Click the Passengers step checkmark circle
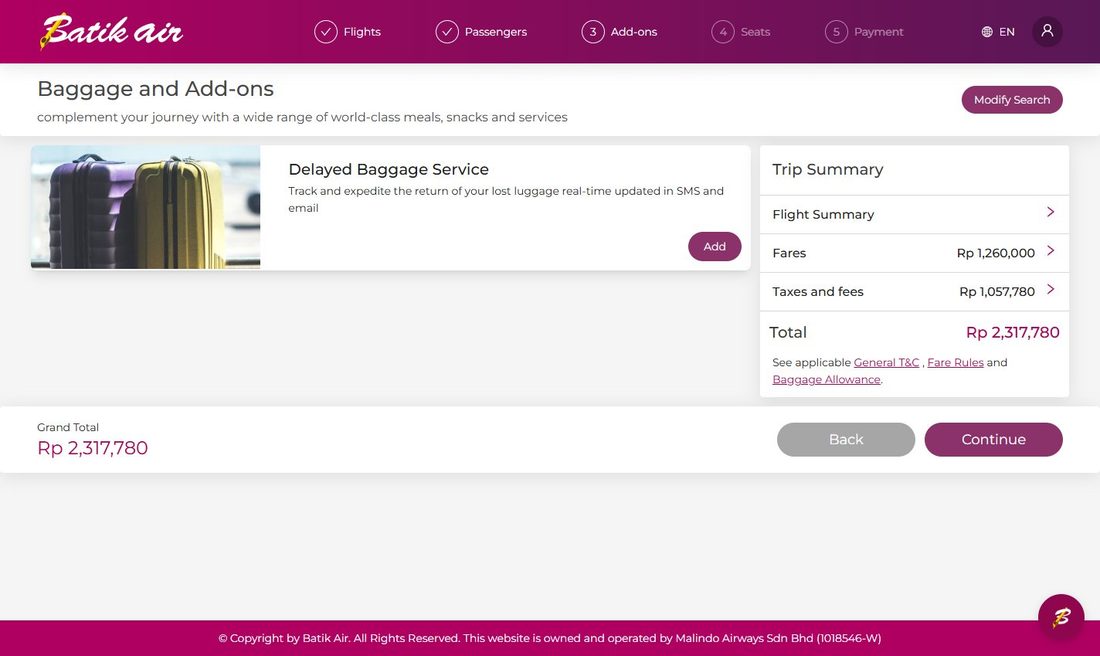The image size is (1100, 656). pos(447,32)
